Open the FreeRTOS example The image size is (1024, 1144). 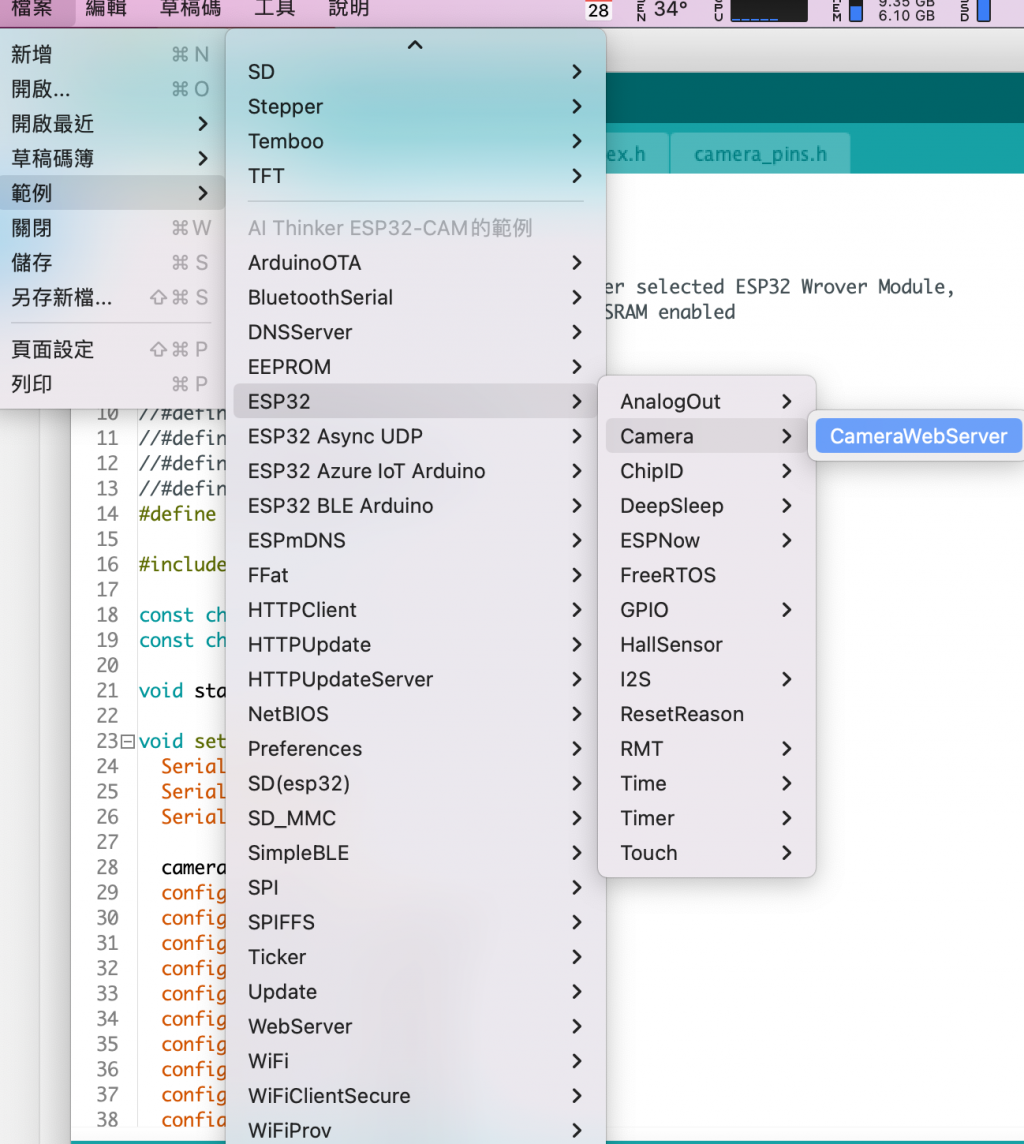pyautogui.click(x=706, y=575)
